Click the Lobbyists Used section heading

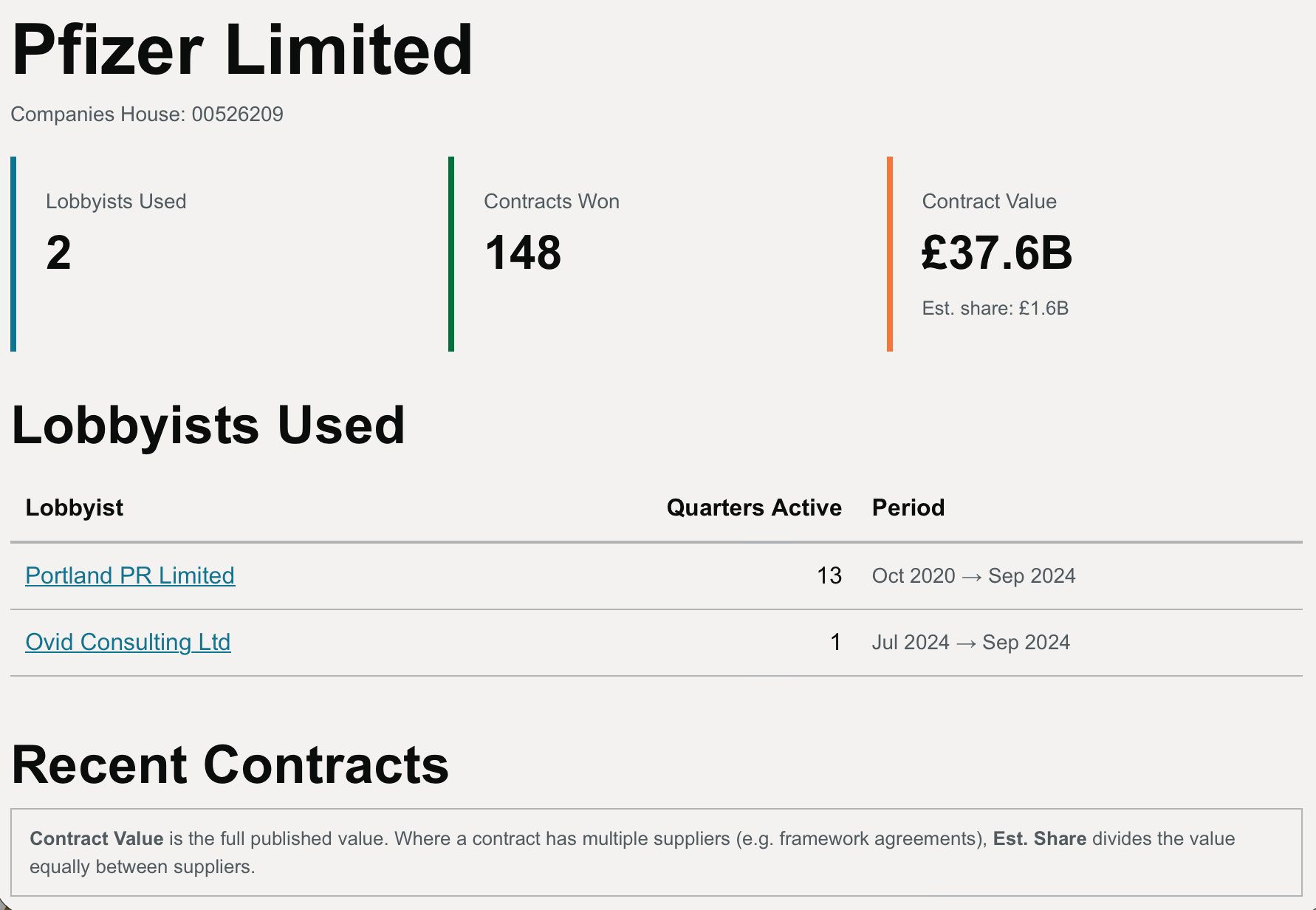pyautogui.click(x=208, y=425)
